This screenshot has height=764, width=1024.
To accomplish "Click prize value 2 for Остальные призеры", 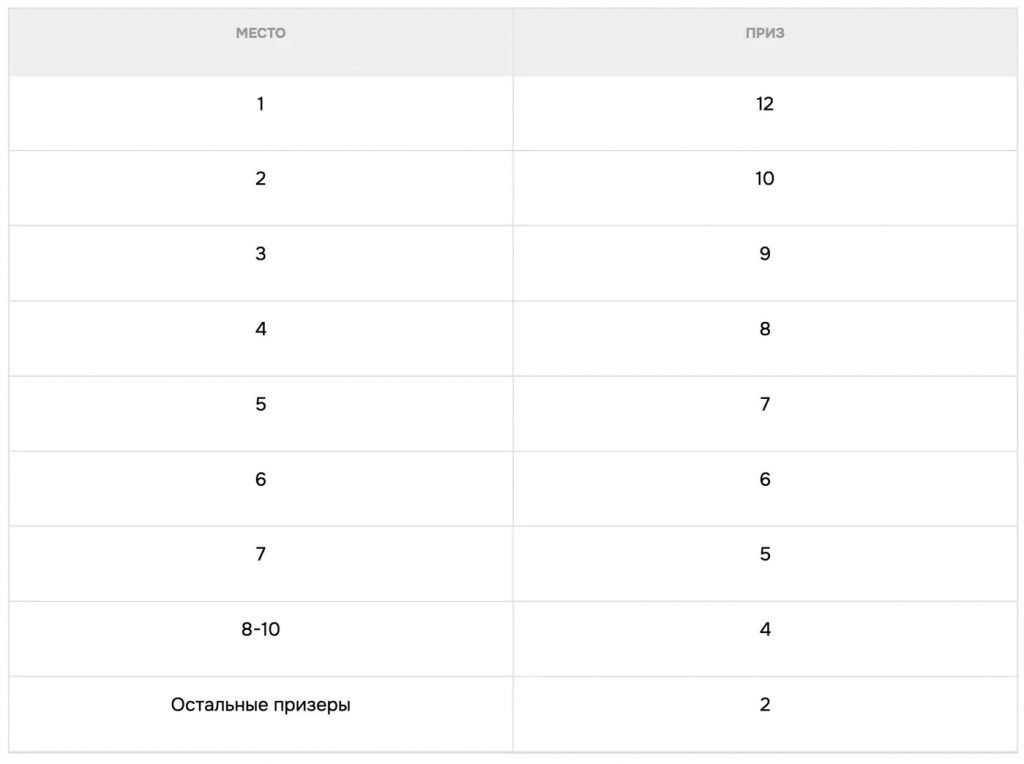I will (x=765, y=705).
